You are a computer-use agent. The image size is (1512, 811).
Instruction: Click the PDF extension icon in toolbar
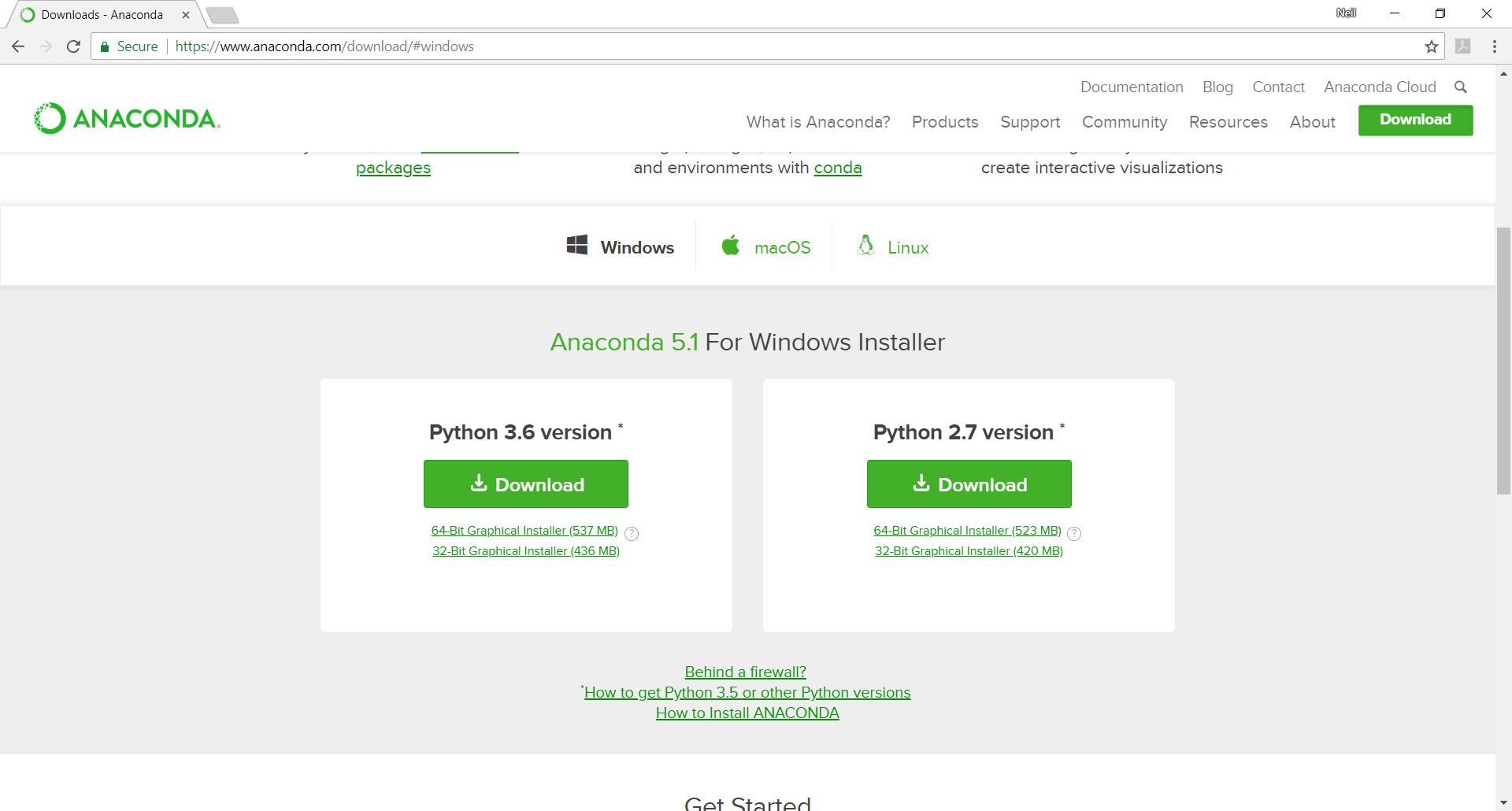1462,46
